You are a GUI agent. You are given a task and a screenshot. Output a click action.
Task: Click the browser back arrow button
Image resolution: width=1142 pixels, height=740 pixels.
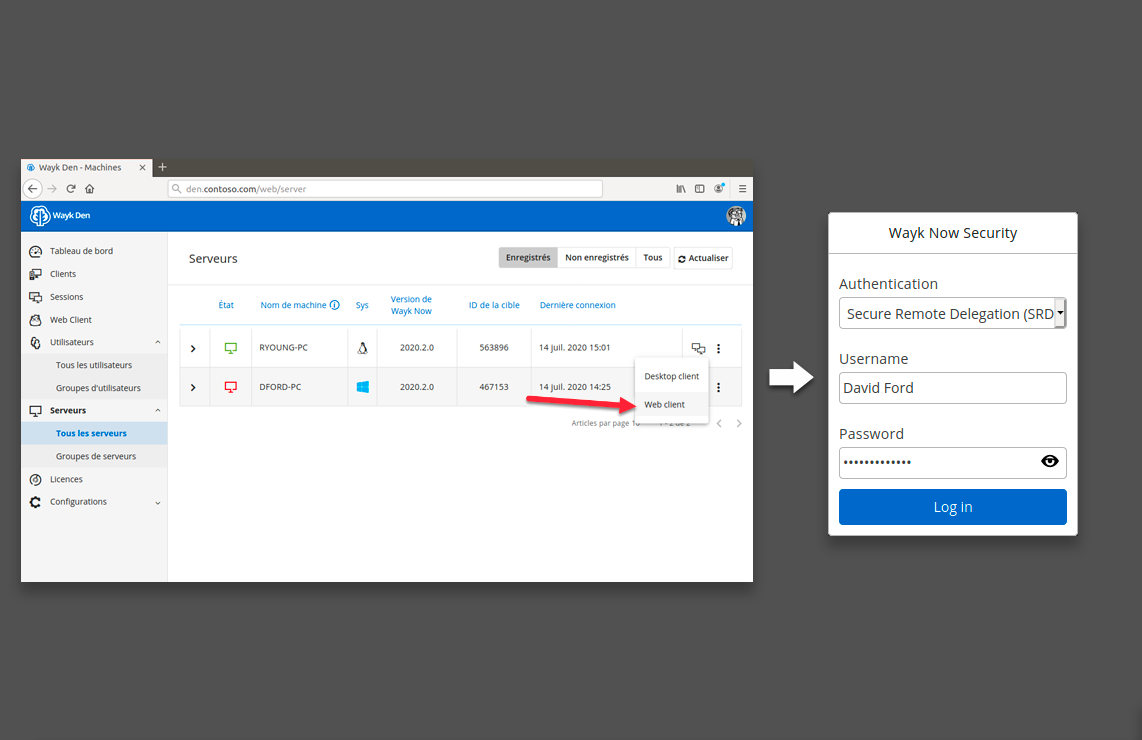point(33,189)
